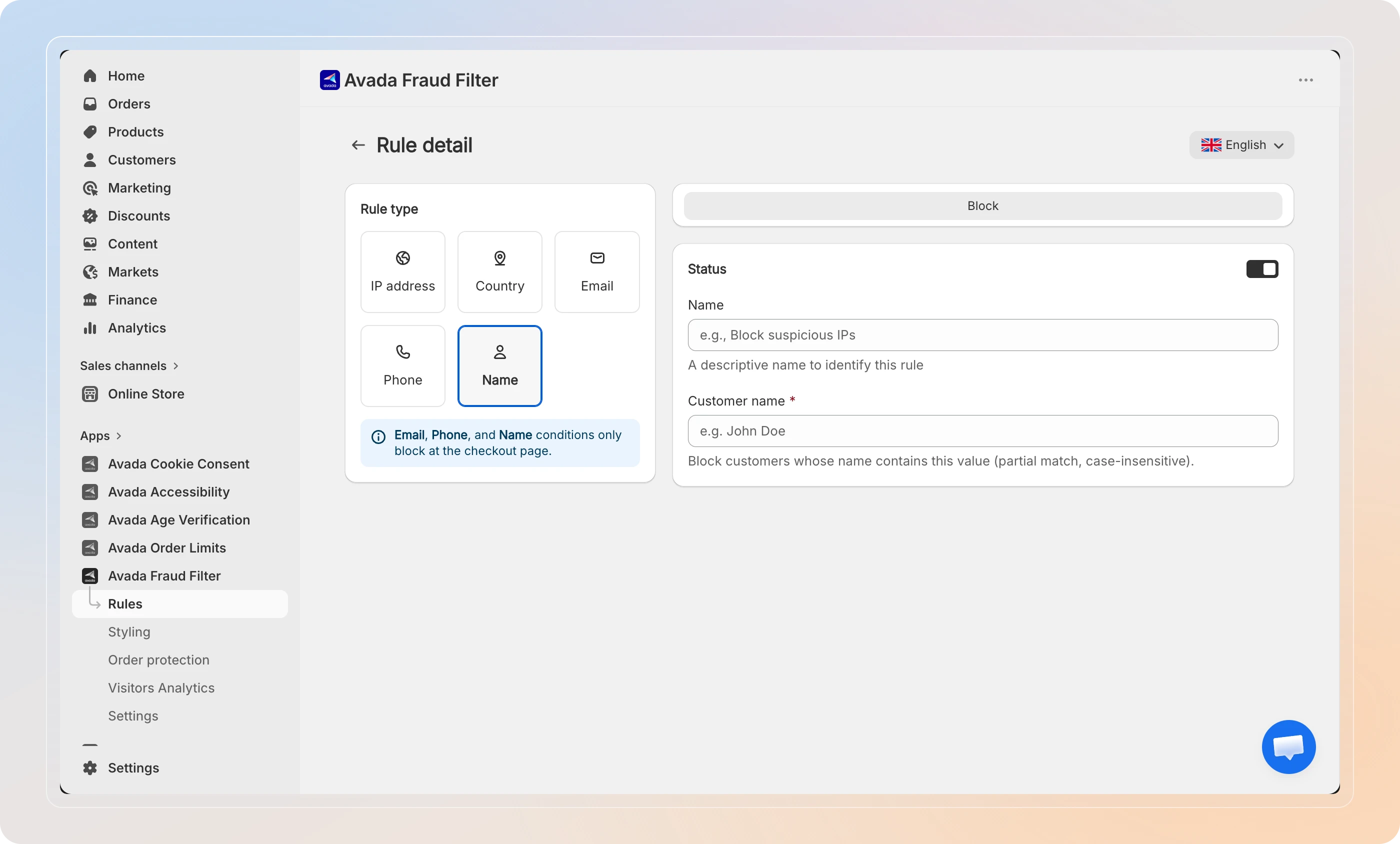
Task: Click the 'A descriptive name to identify this rule' hint
Action: coord(805,365)
